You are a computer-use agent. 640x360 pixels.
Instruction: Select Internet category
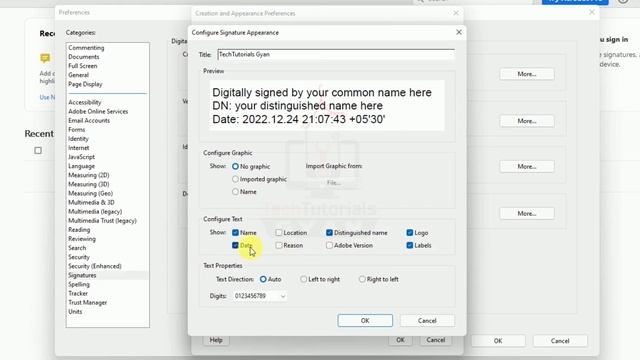pyautogui.click(x=79, y=148)
